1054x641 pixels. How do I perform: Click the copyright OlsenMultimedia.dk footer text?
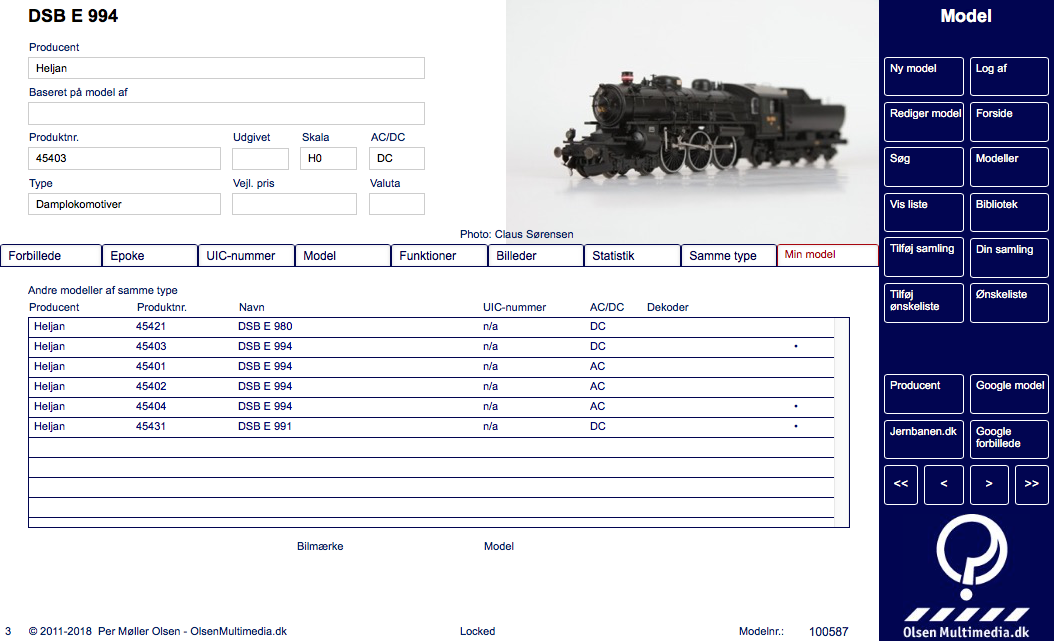click(157, 632)
